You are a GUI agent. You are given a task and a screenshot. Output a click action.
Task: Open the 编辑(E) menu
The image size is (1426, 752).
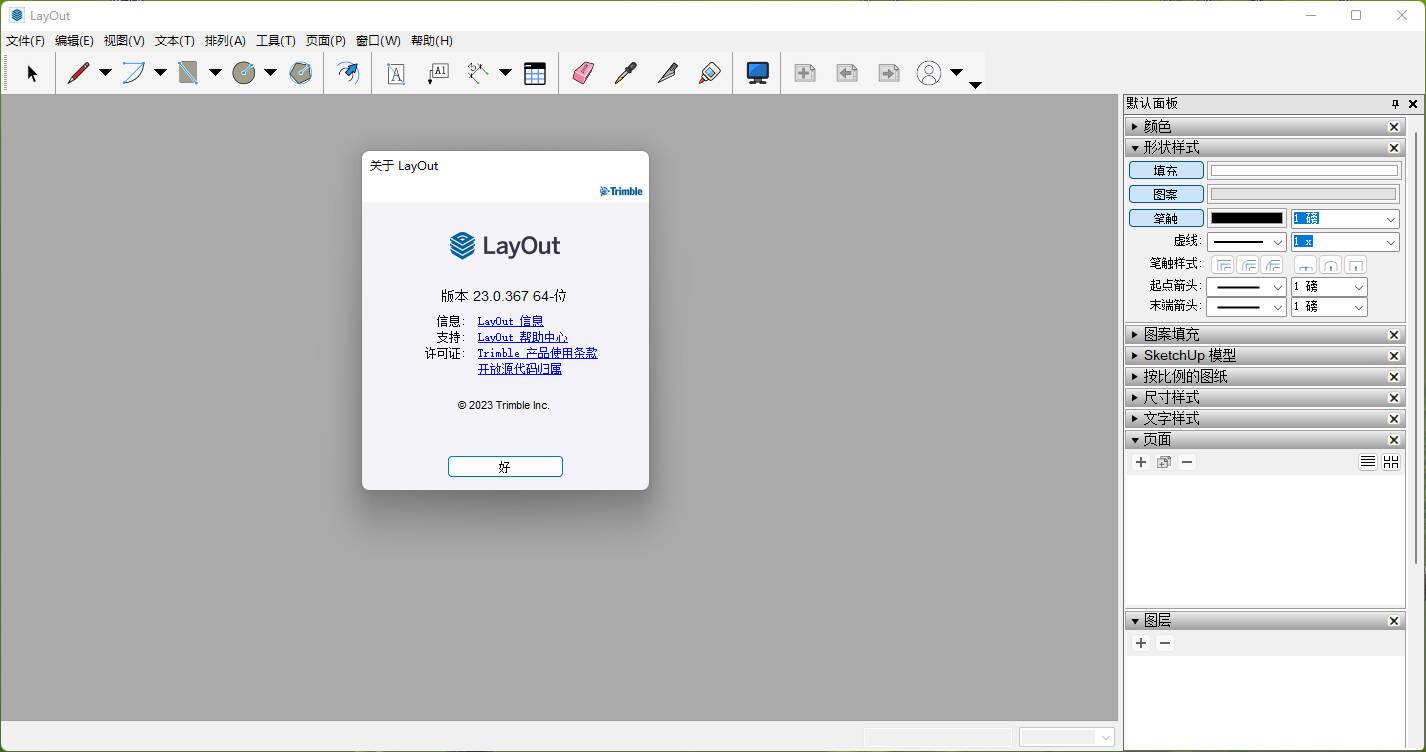pyautogui.click(x=74, y=41)
